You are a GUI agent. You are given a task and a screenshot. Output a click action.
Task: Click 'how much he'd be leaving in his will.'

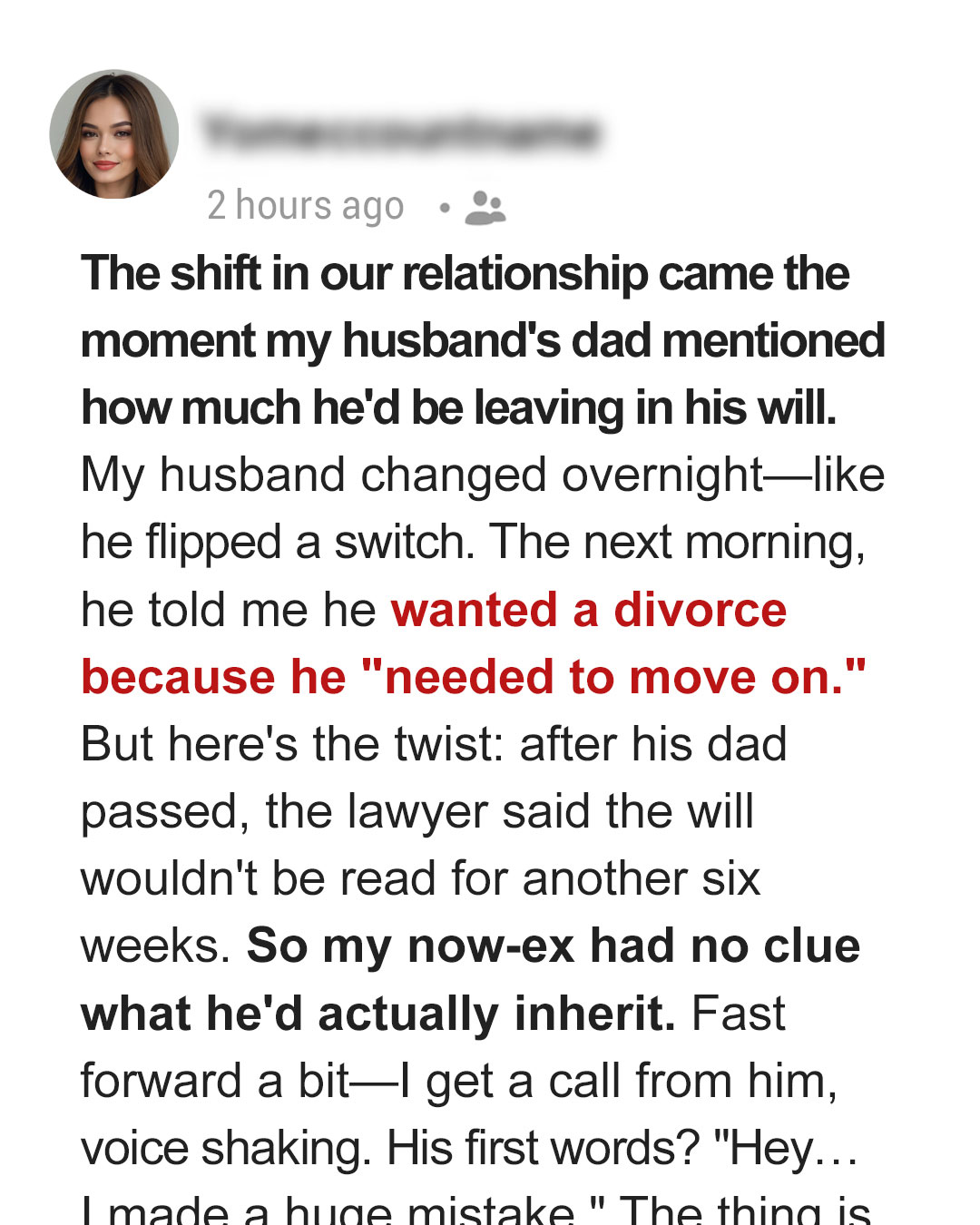click(459, 407)
